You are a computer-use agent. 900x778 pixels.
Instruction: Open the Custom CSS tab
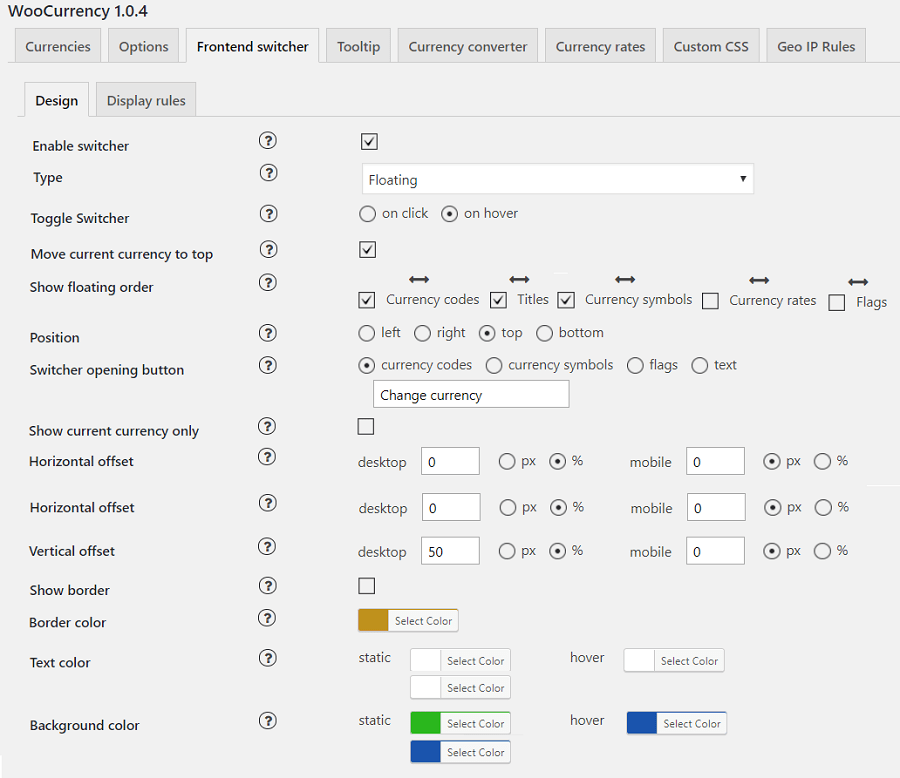pos(711,46)
